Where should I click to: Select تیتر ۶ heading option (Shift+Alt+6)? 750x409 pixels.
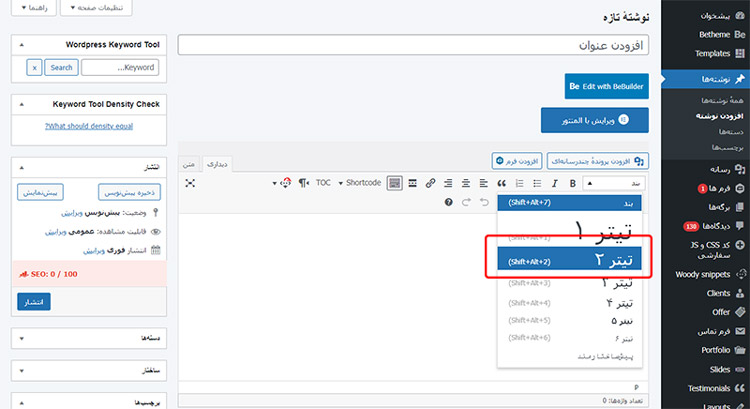click(569, 338)
